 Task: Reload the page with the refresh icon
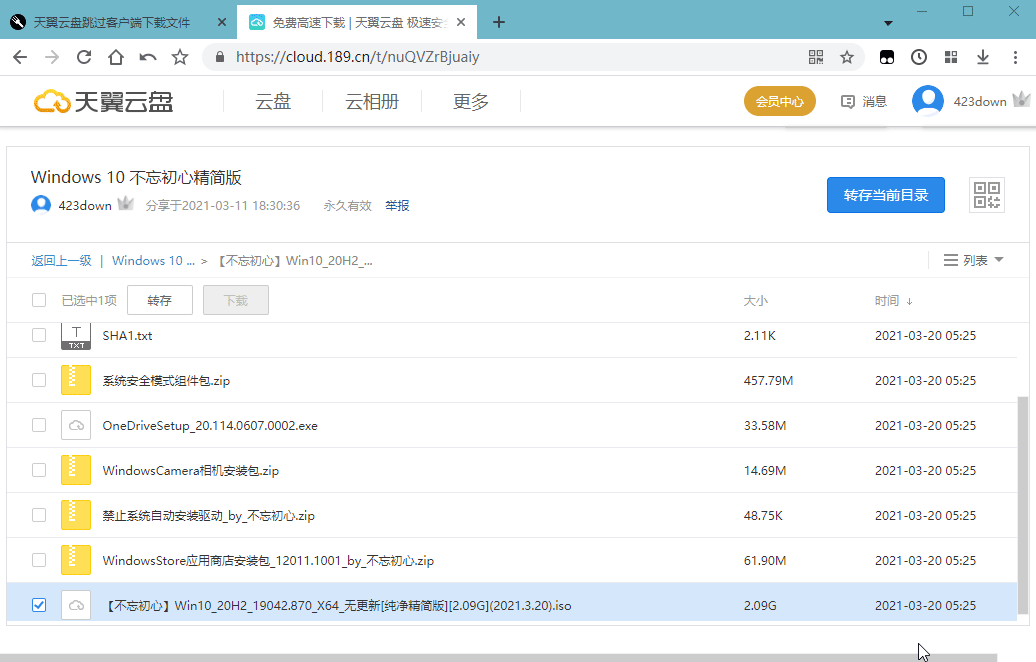(x=84, y=57)
